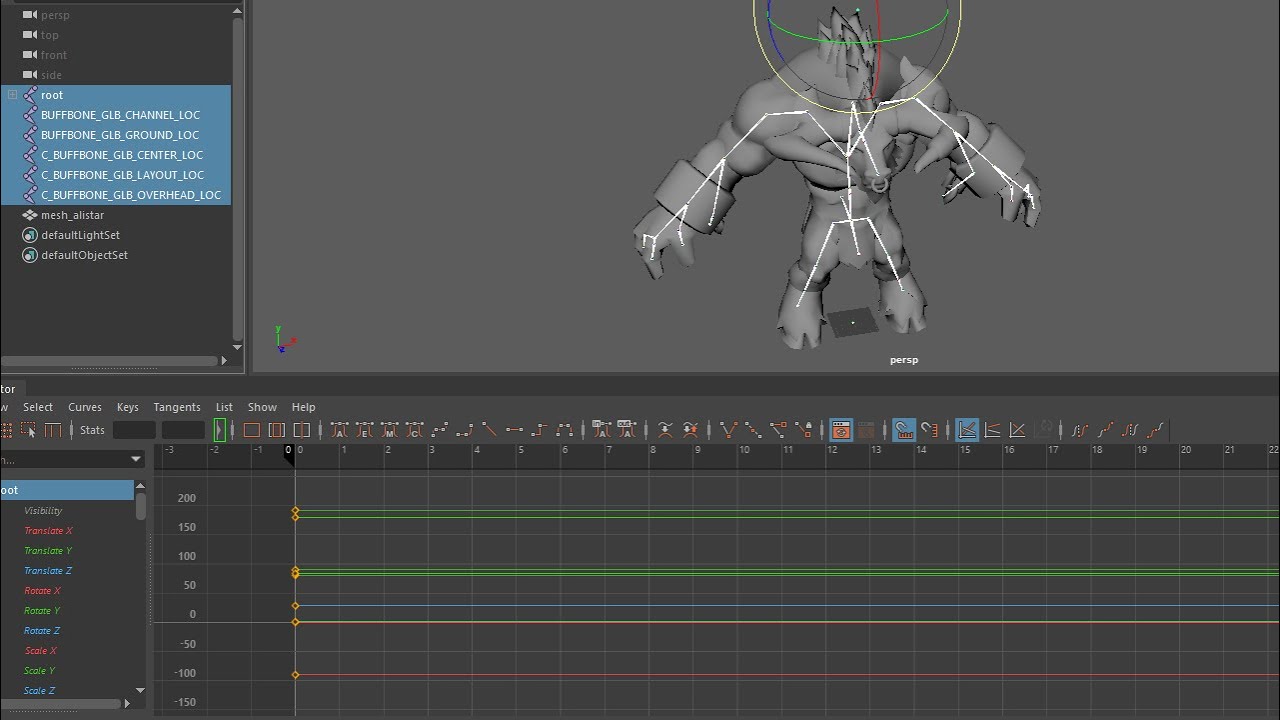Viewport: 1280px width, 720px height.
Task: Enable Absolute view mode
Action: [x=967, y=430]
